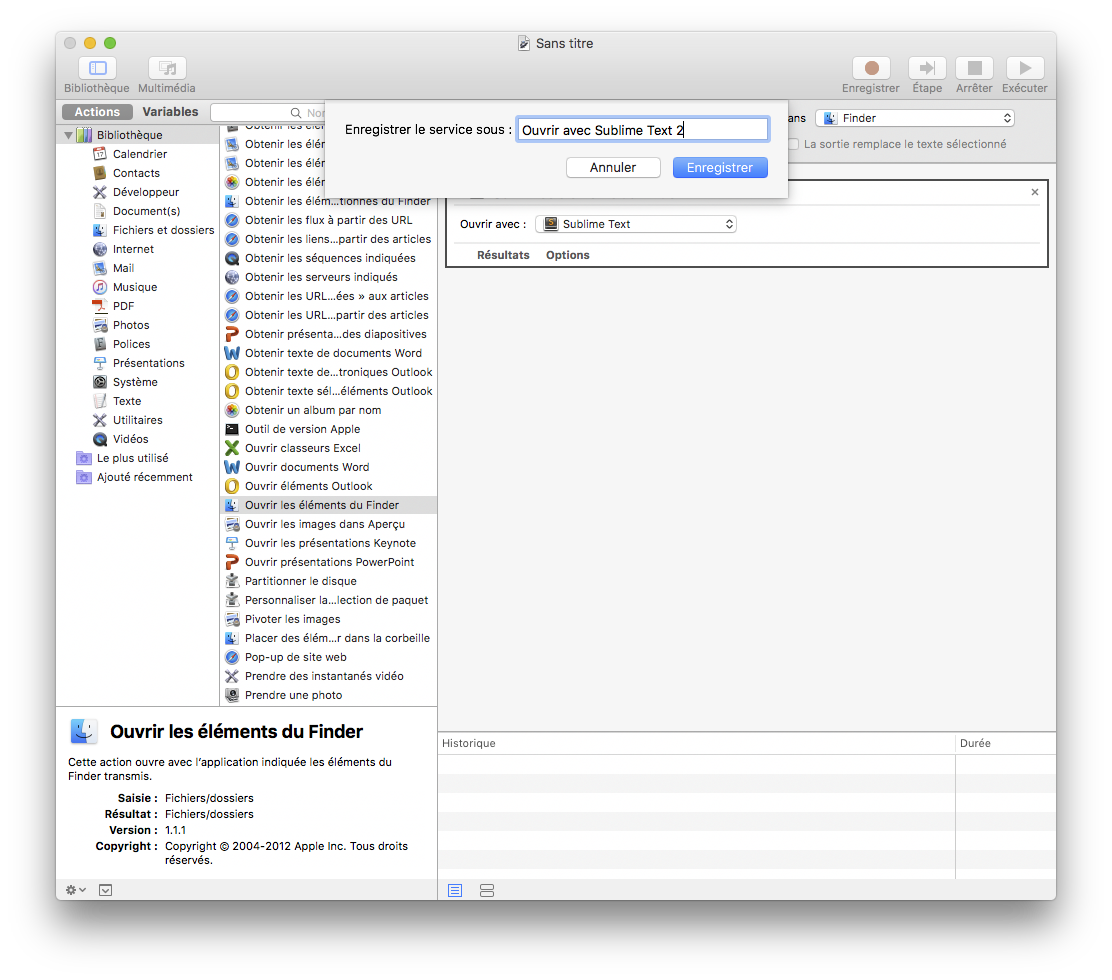Collapse the Bibliothèque tree triangle
This screenshot has width=1112, height=980.
point(69,135)
